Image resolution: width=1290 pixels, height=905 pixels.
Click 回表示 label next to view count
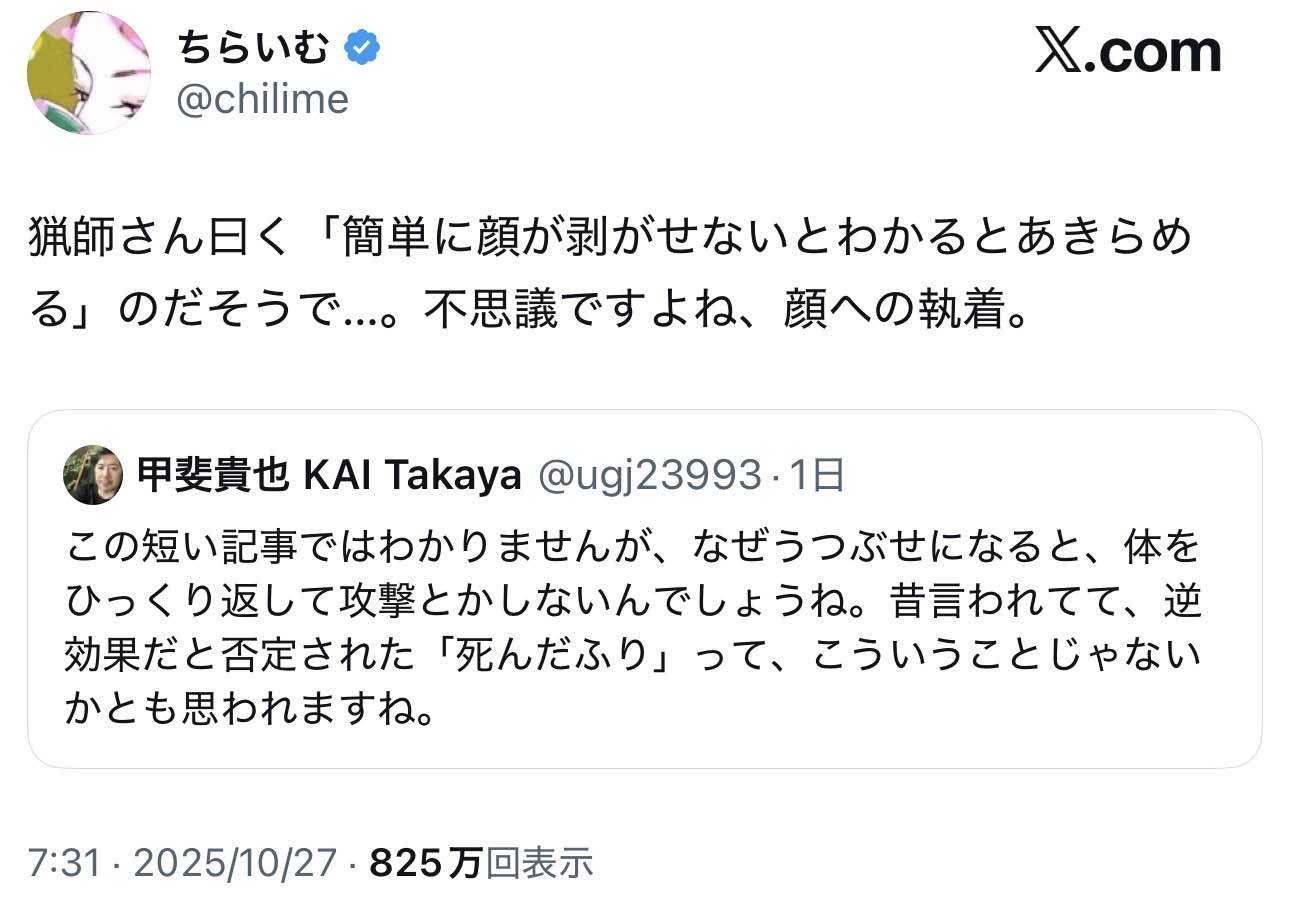(539, 862)
